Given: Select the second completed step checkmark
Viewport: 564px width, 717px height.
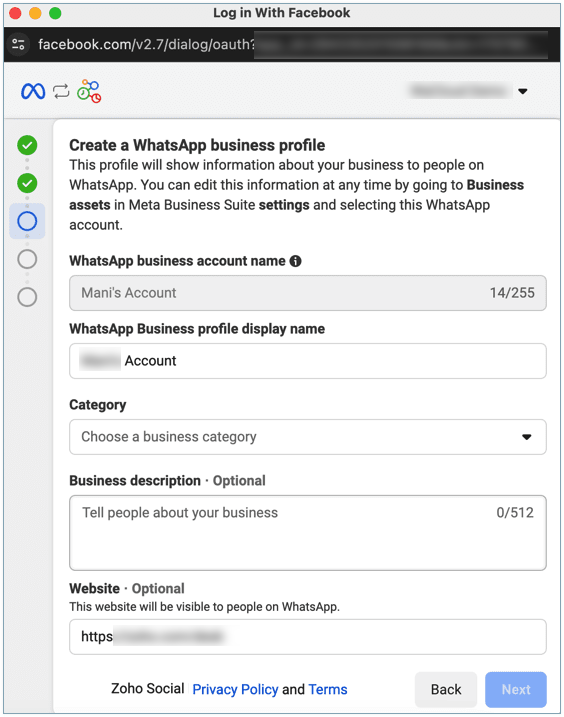Looking at the screenshot, I should [27, 183].
